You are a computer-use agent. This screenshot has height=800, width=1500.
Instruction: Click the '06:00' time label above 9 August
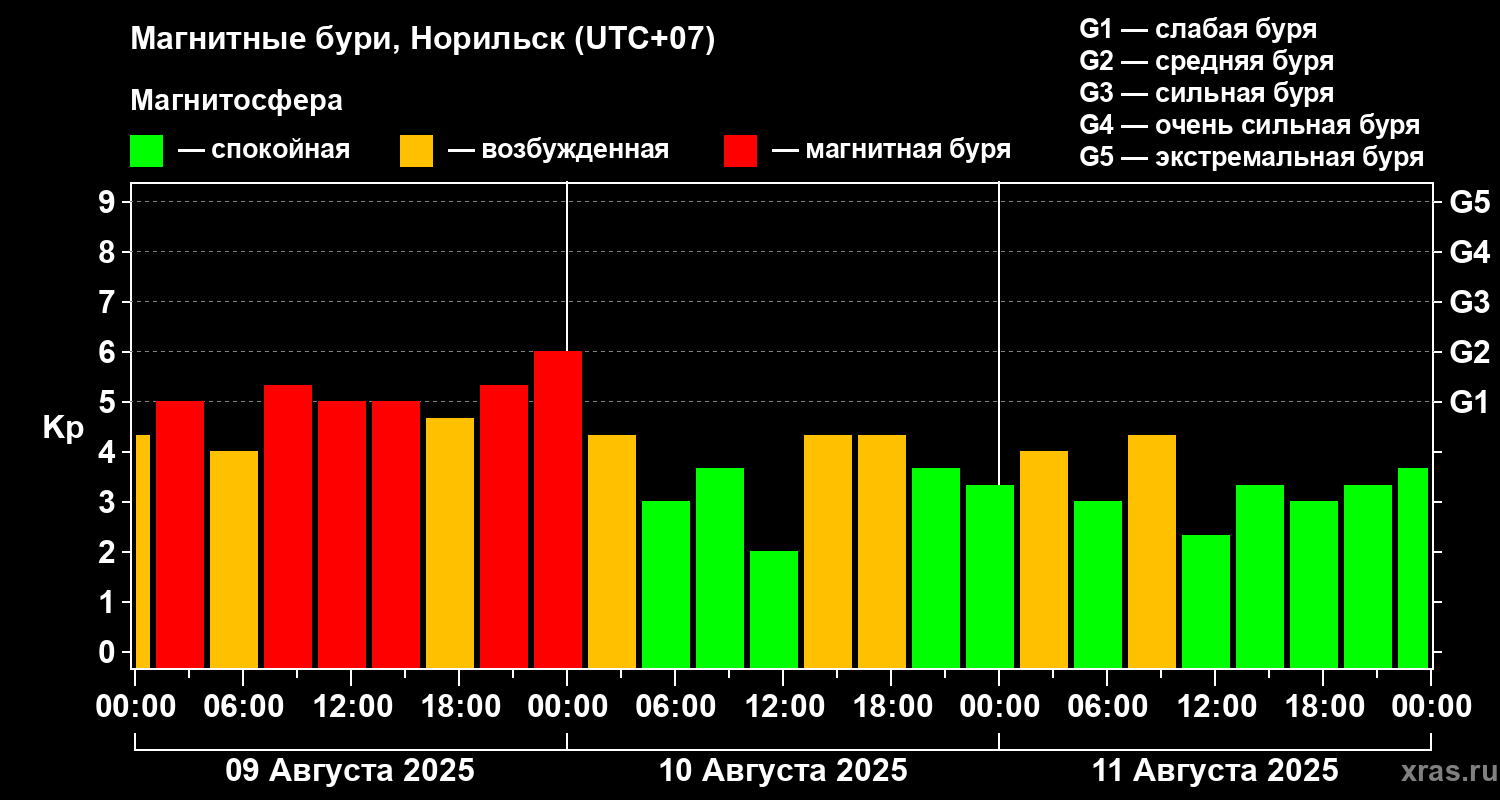[243, 707]
